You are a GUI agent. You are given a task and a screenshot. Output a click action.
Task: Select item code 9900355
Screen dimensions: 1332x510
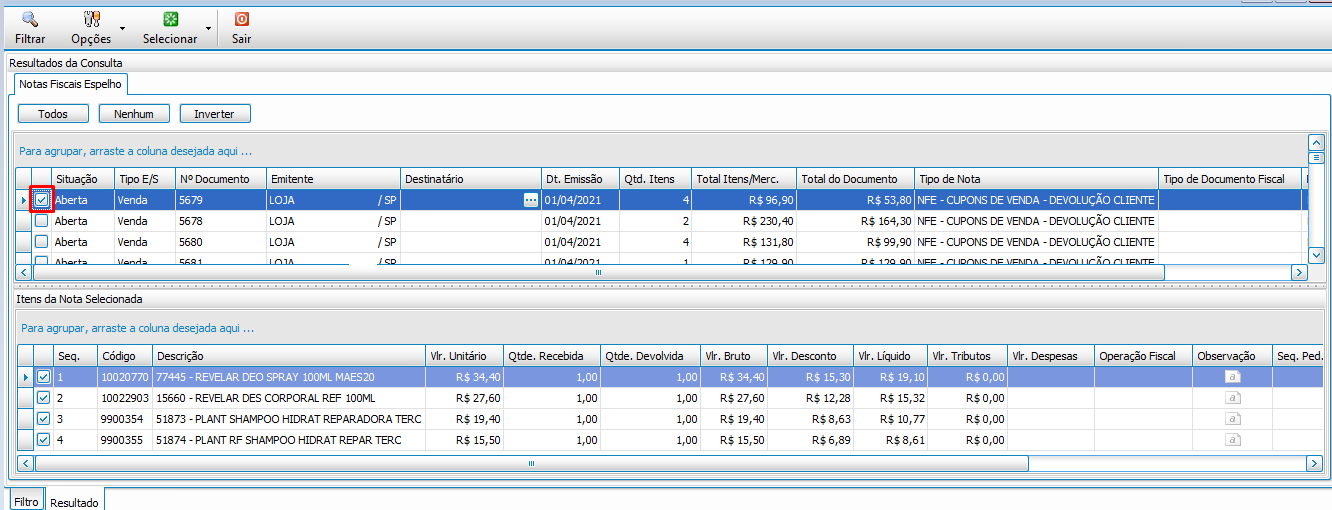pos(124,440)
